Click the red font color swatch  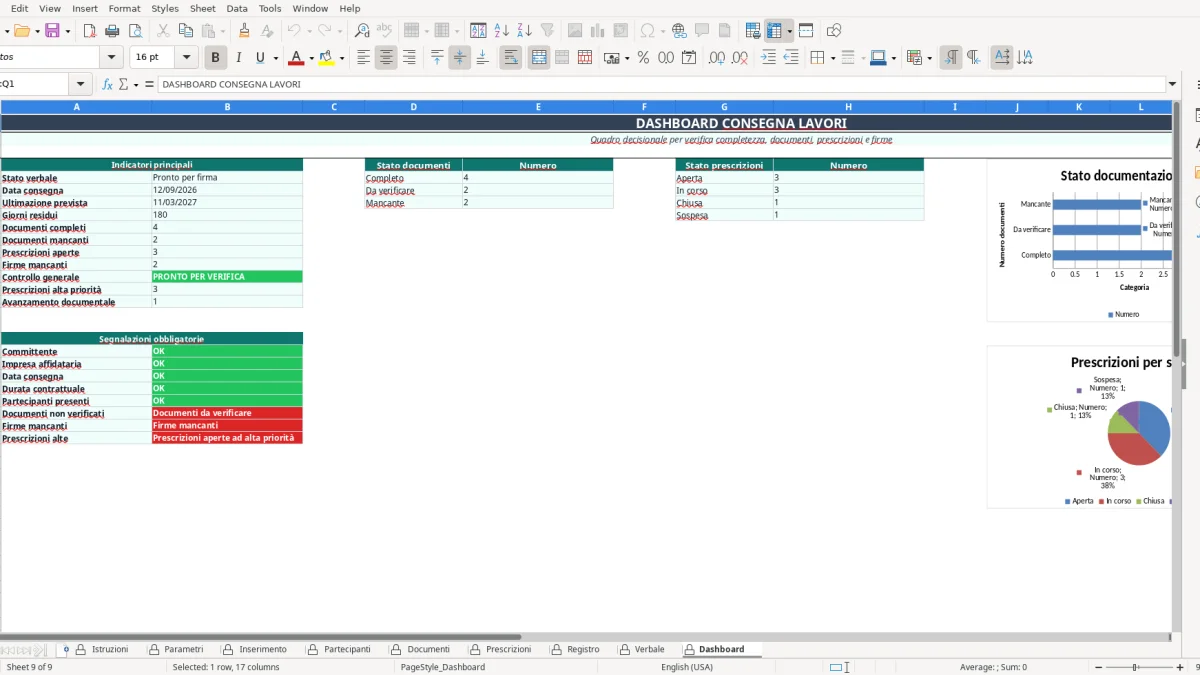point(295,58)
